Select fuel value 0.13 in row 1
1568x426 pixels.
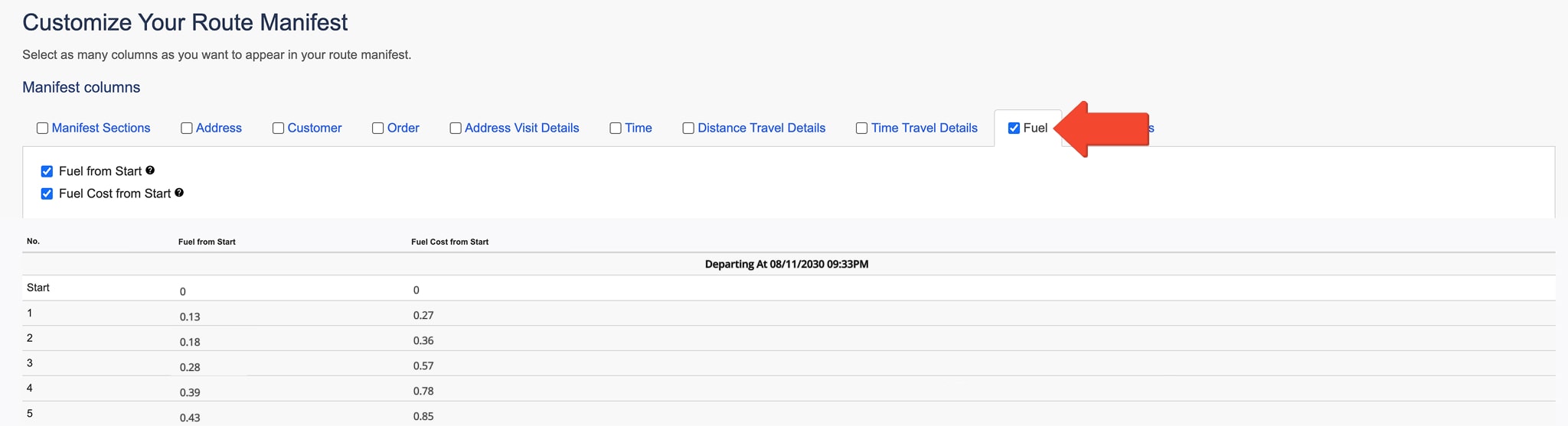click(x=190, y=317)
